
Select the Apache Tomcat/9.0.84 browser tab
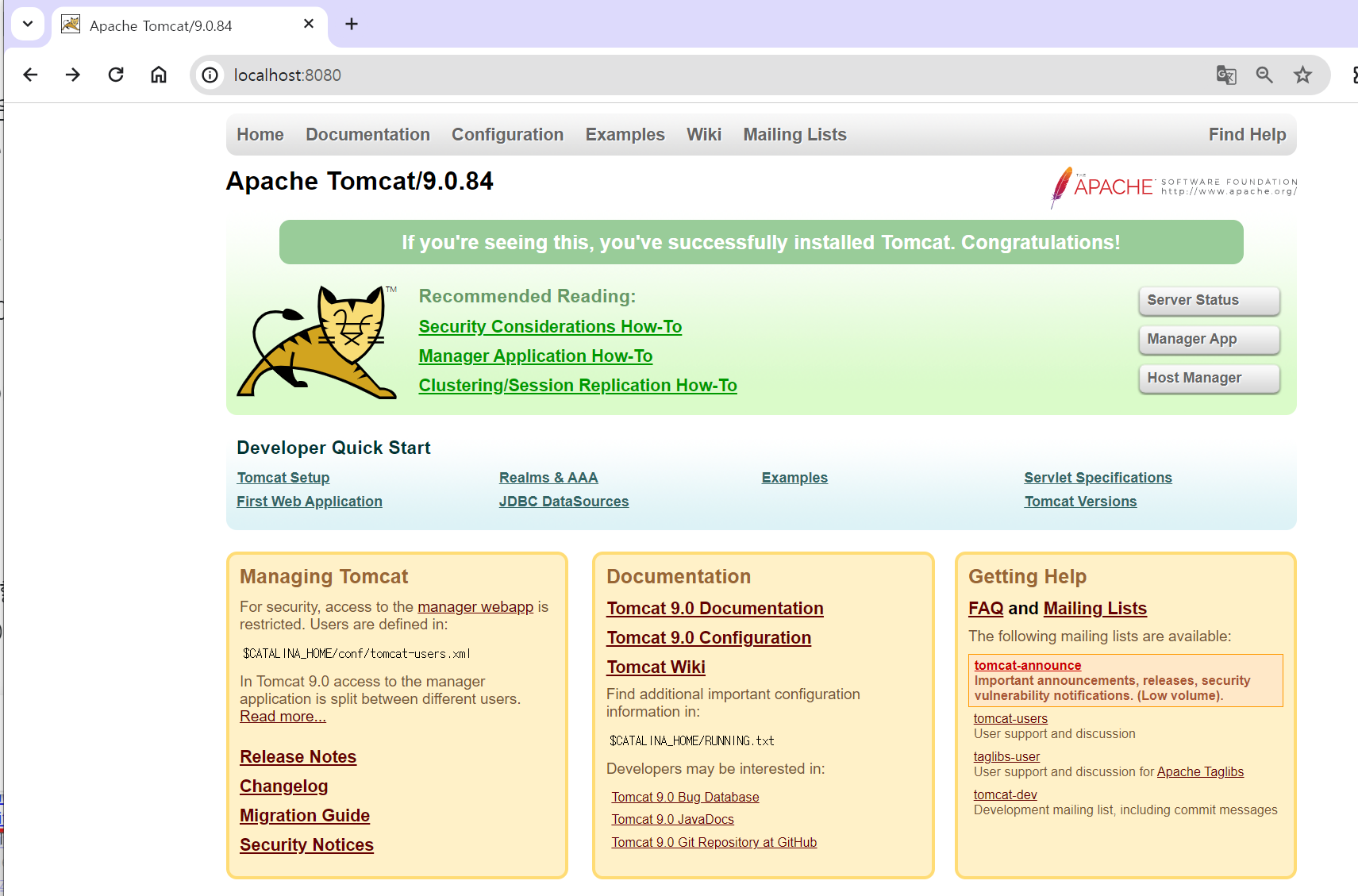pyautogui.click(x=188, y=25)
